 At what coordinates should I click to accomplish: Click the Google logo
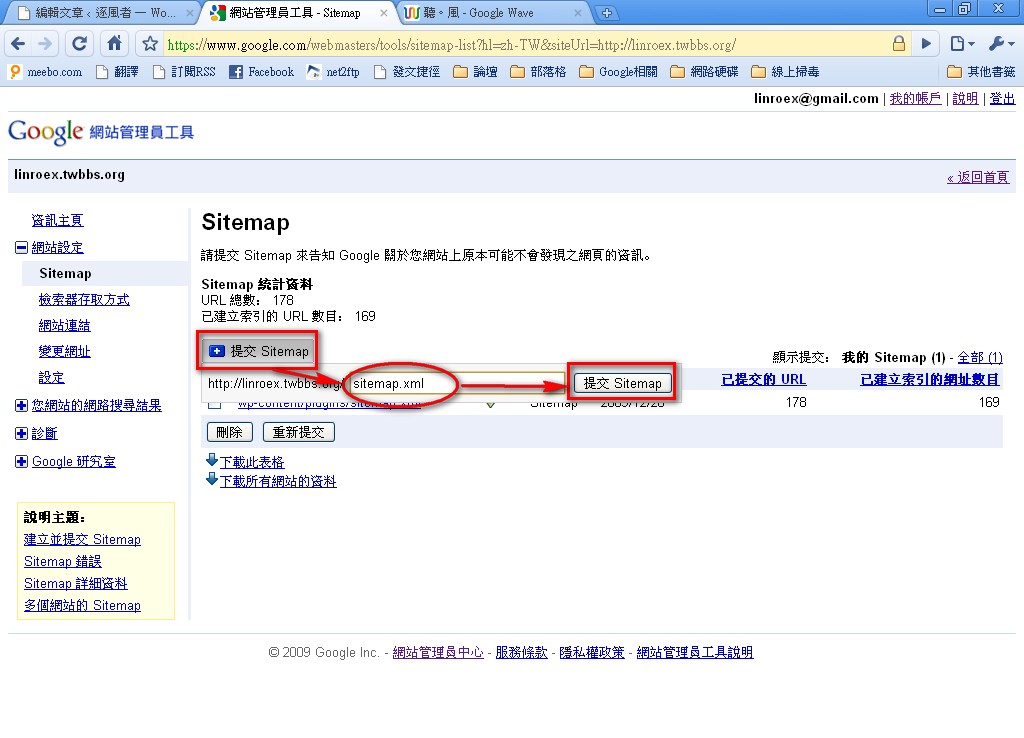pyautogui.click(x=46, y=131)
